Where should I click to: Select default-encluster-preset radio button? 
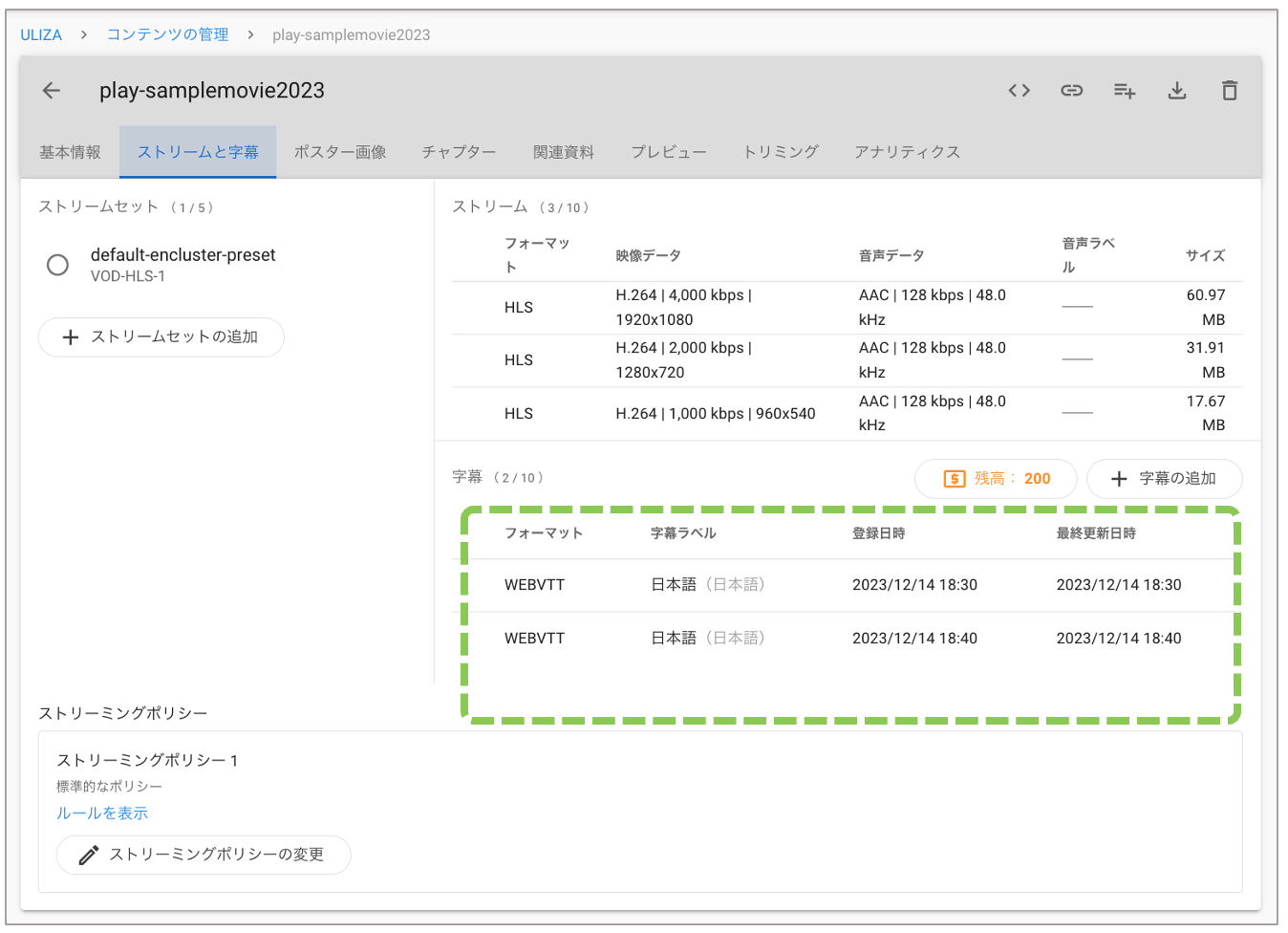pos(57,265)
